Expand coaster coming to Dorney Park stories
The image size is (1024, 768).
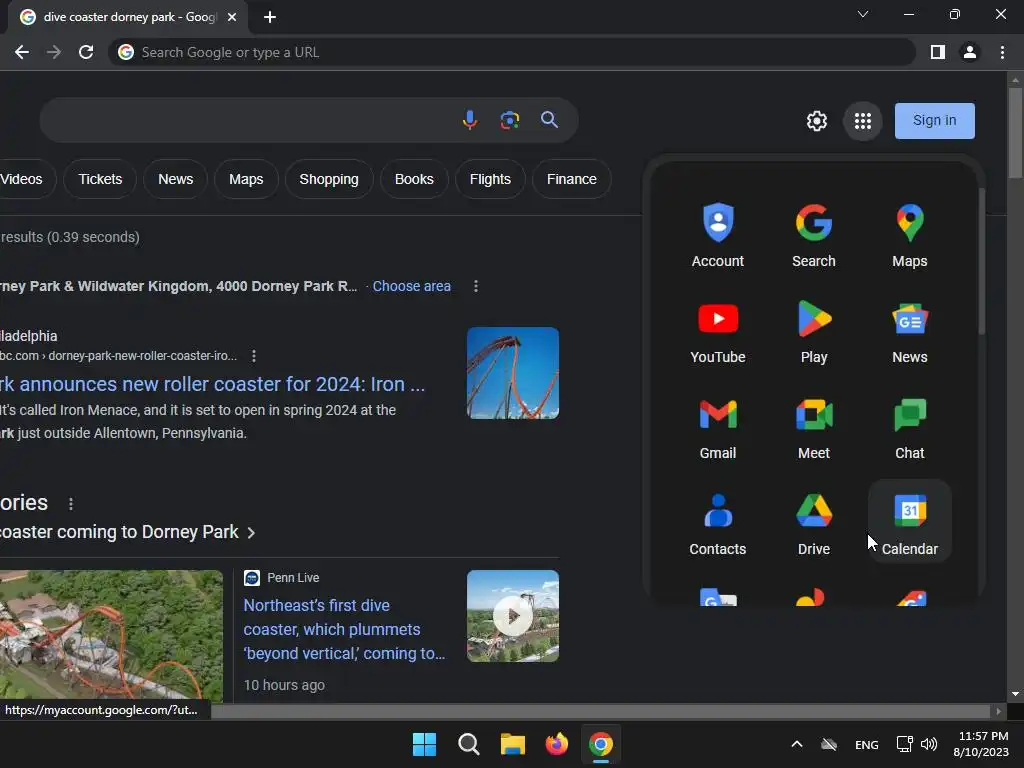pyautogui.click(x=251, y=533)
